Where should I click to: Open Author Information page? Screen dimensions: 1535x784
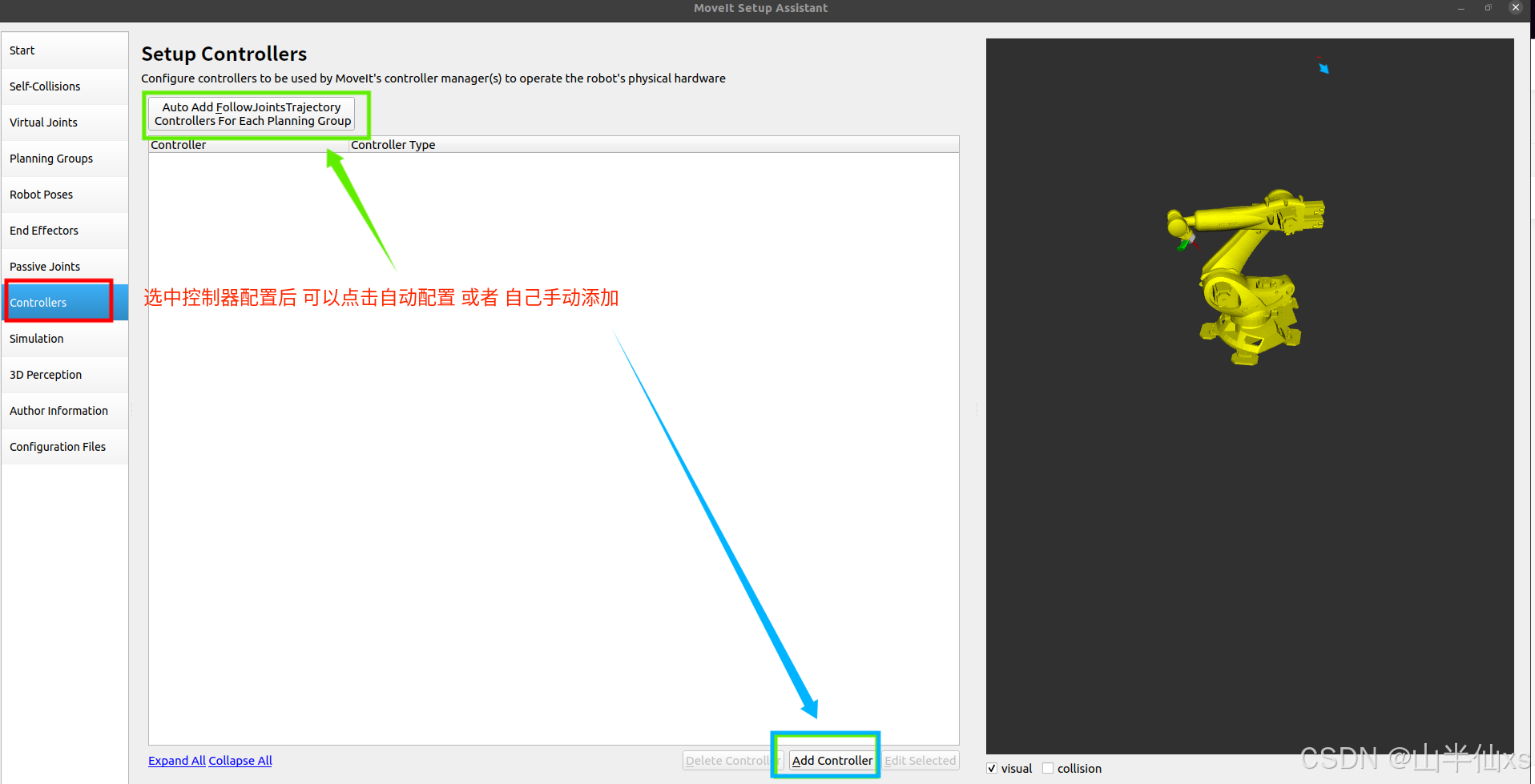(x=65, y=411)
